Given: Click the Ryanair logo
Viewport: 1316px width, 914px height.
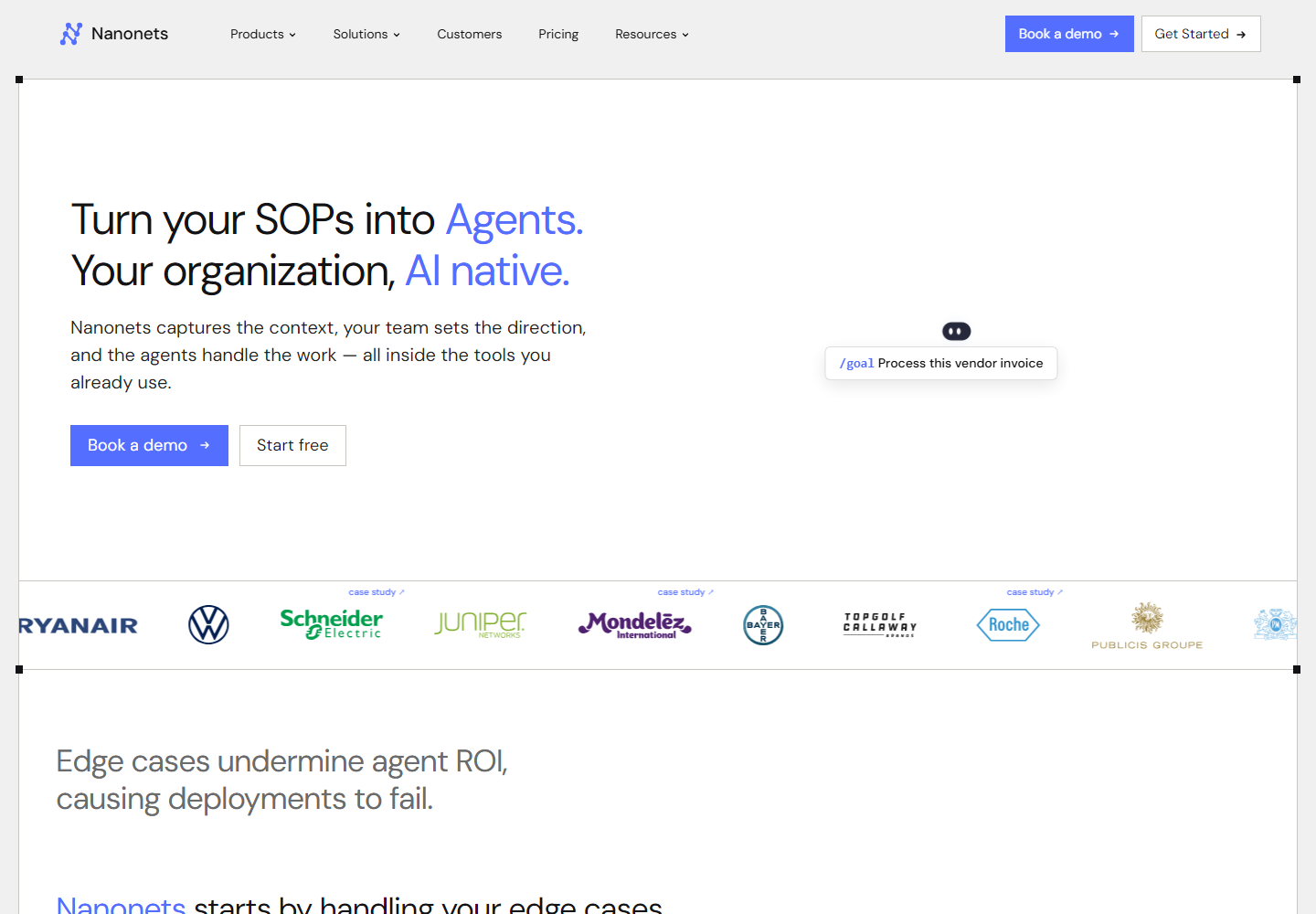Looking at the screenshot, I should click(x=79, y=625).
